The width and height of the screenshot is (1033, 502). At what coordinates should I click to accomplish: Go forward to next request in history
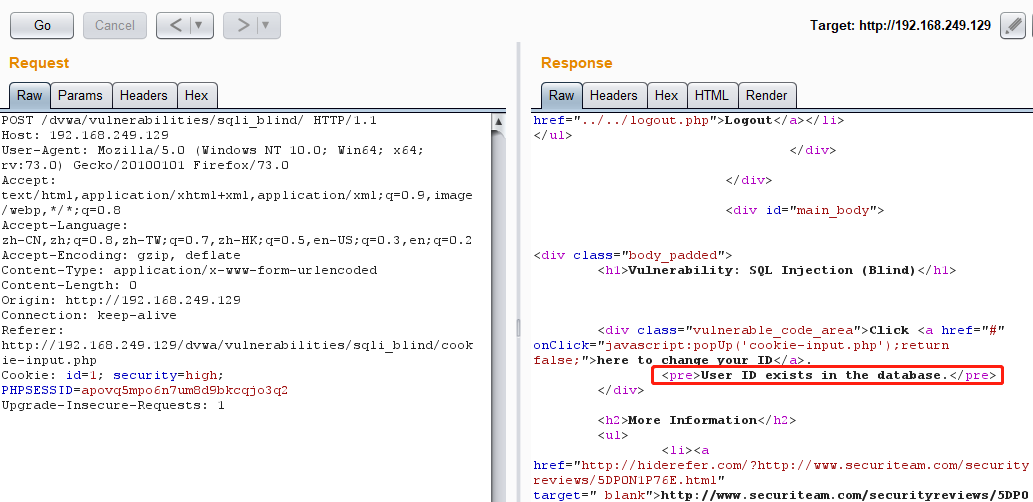tap(241, 25)
